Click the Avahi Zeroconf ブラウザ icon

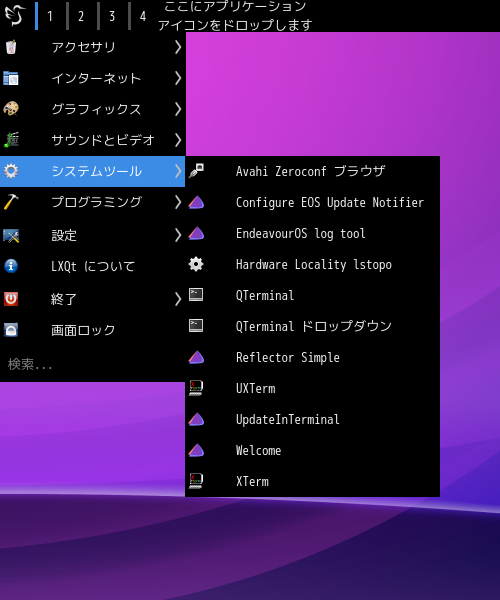(196, 171)
